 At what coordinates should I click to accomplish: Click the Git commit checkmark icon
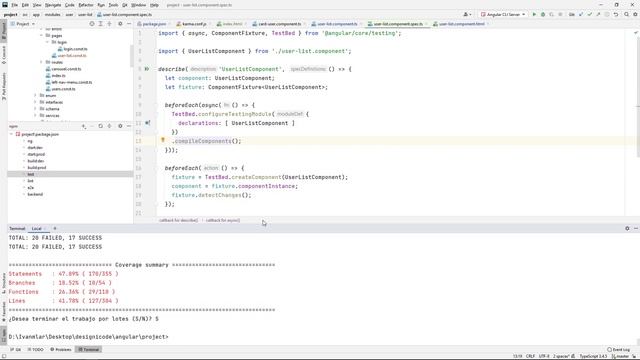pyautogui.click(x=589, y=14)
